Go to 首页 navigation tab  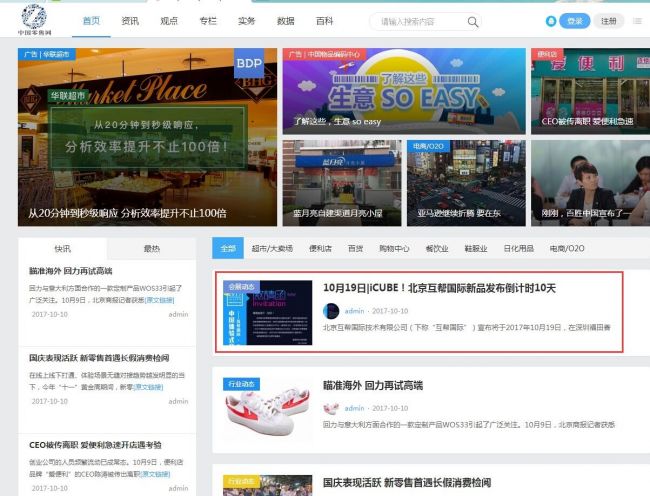point(91,21)
